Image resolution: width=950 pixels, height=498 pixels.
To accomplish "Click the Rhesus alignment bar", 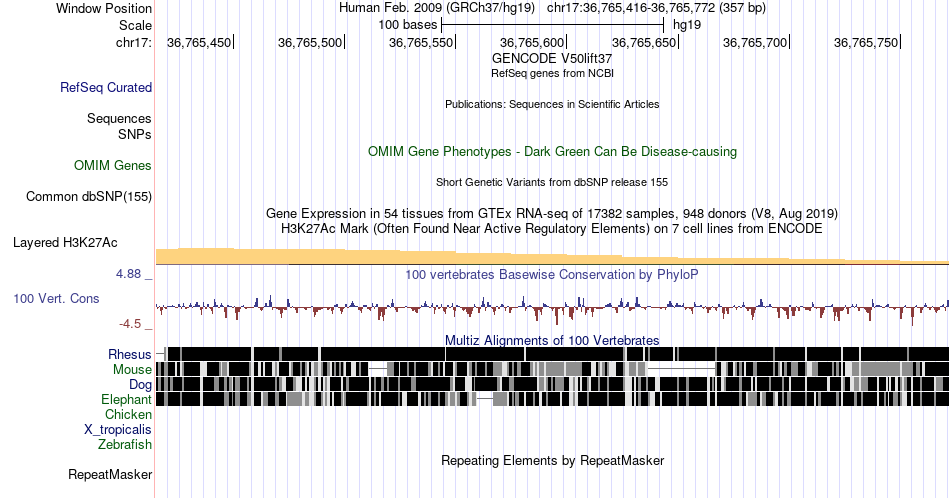I will (552, 354).
